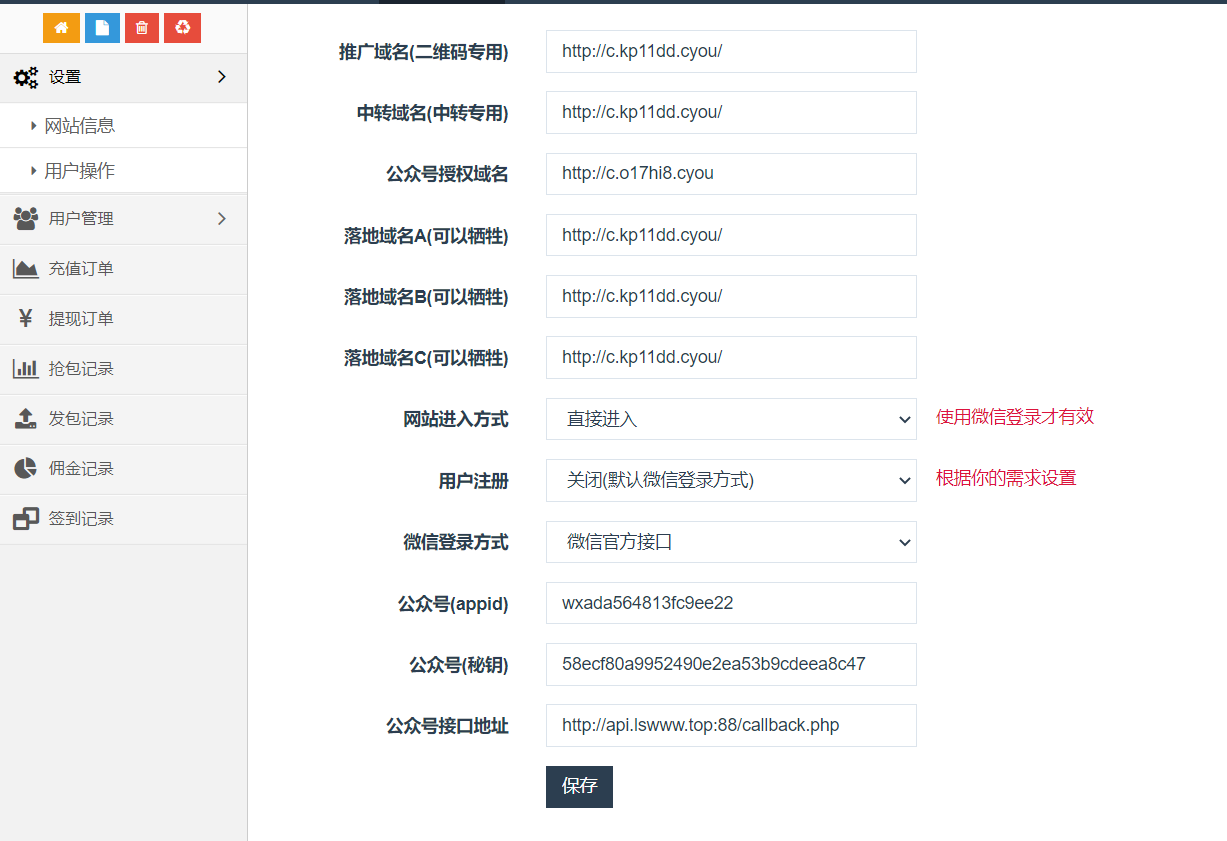1227x841 pixels.
Task: Click the red hint 使用微信登录才有效
Action: pos(1015,417)
